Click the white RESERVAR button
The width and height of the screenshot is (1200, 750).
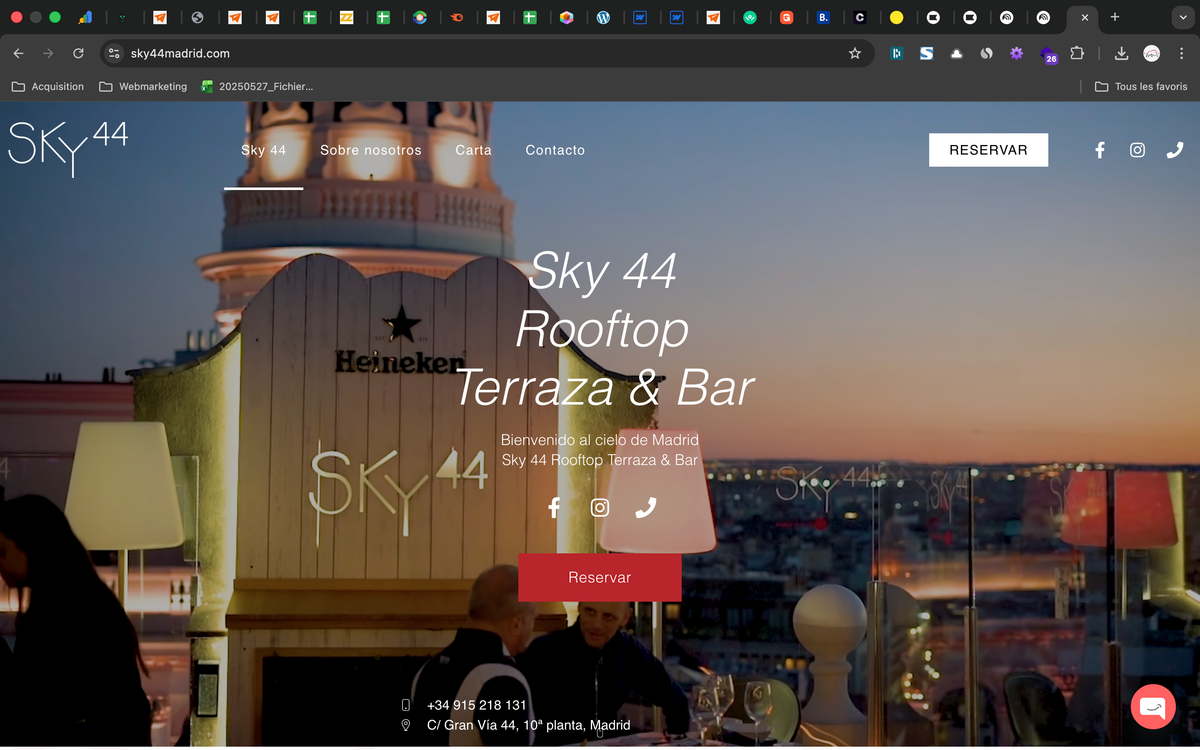coord(988,150)
